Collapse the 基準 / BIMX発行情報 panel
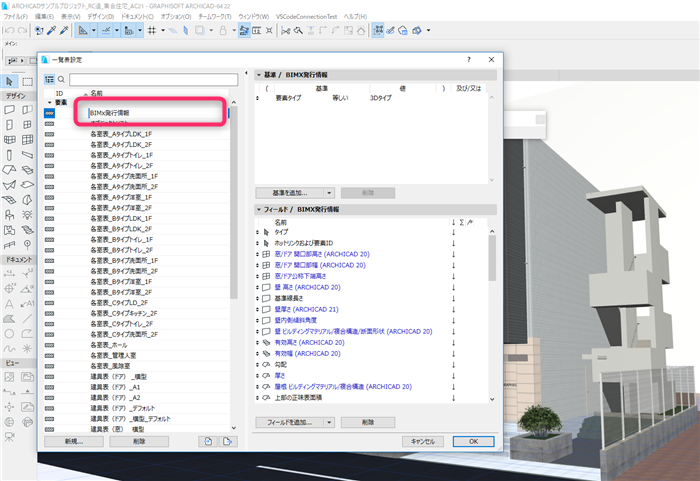Screen dimensions: 700x481 [259, 75]
